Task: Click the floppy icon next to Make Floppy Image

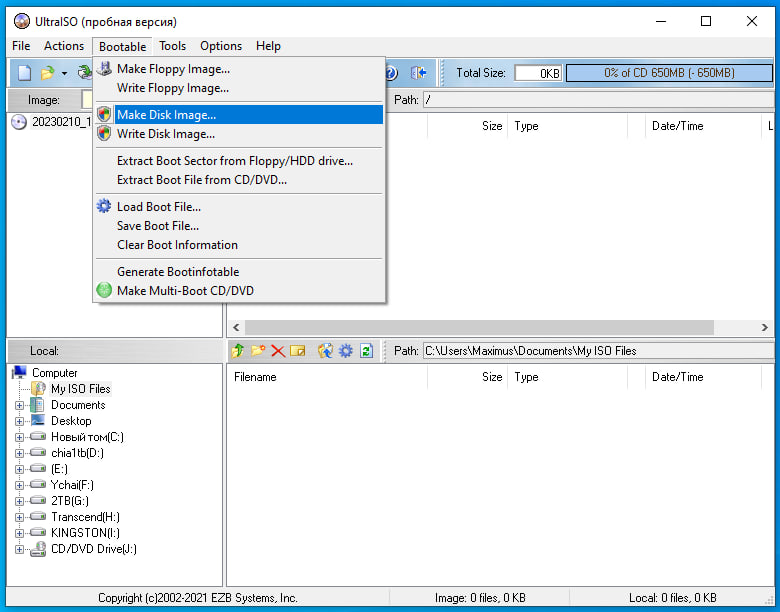Action: (104, 69)
